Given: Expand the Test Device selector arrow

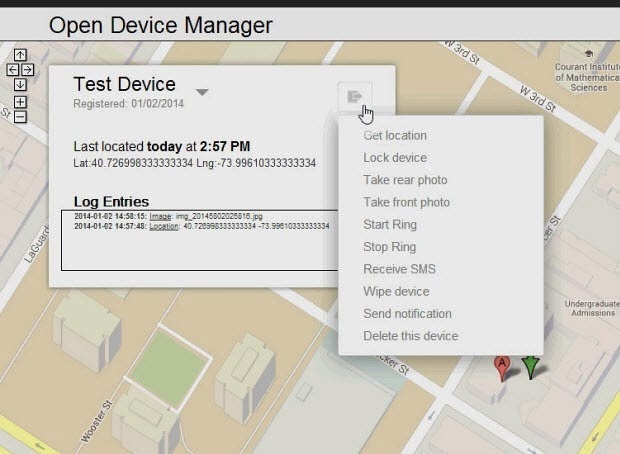Looking at the screenshot, I should 202,92.
